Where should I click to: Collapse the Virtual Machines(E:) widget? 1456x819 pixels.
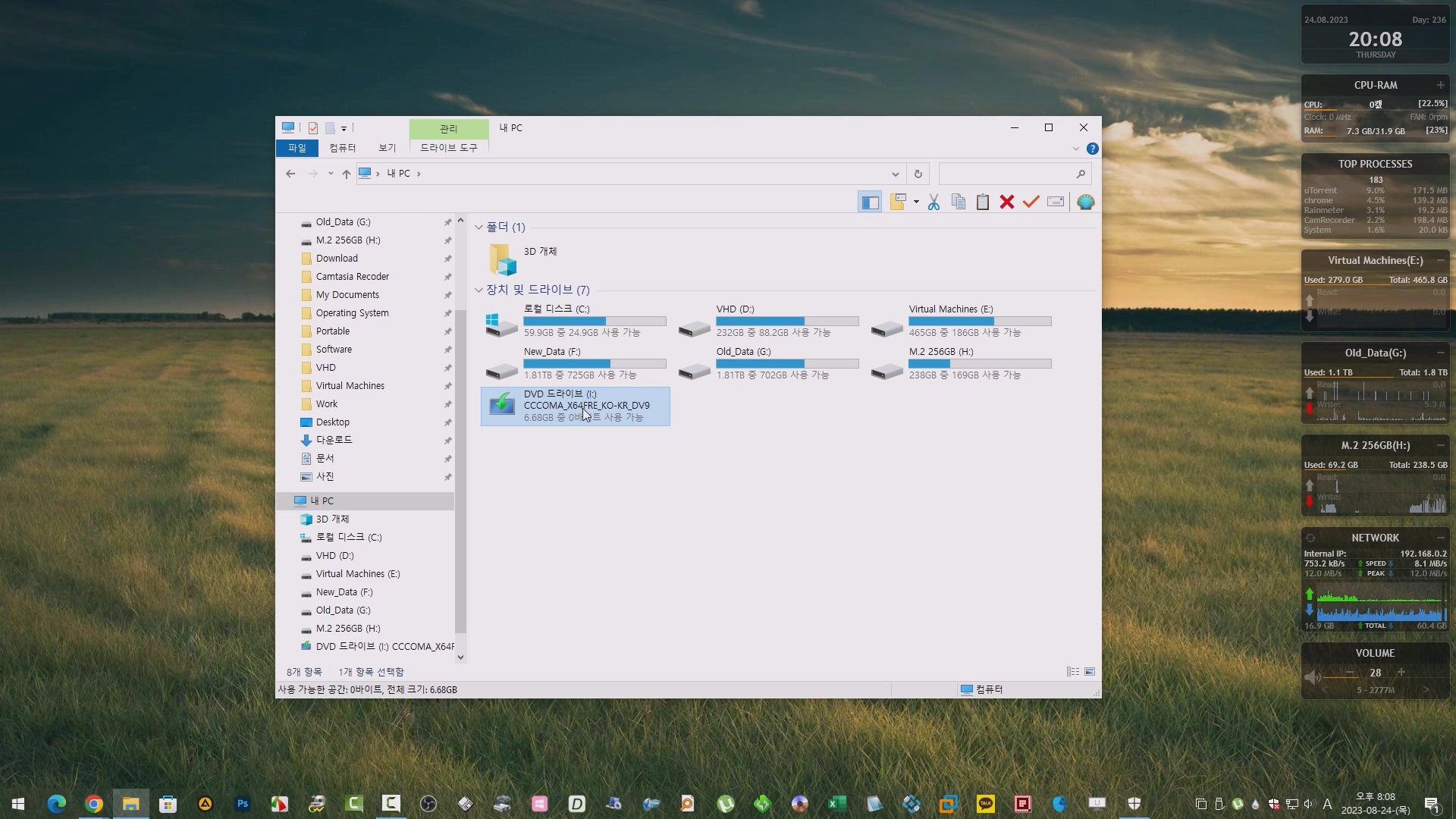[x=1440, y=260]
